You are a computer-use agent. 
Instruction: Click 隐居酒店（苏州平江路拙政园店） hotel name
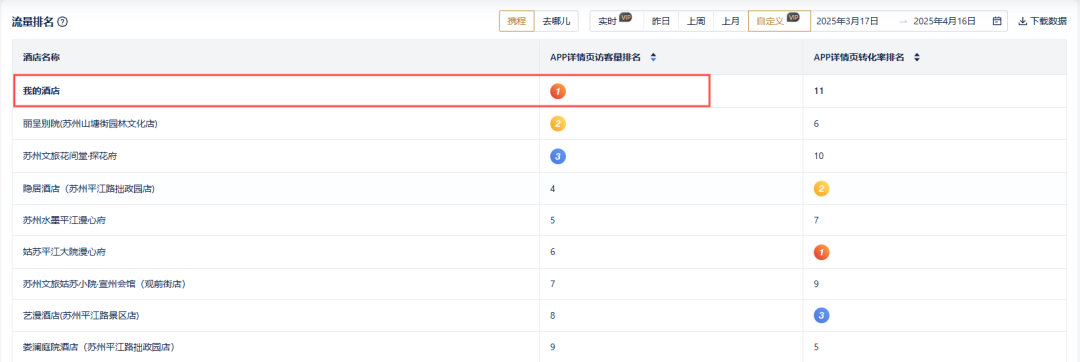click(89, 189)
